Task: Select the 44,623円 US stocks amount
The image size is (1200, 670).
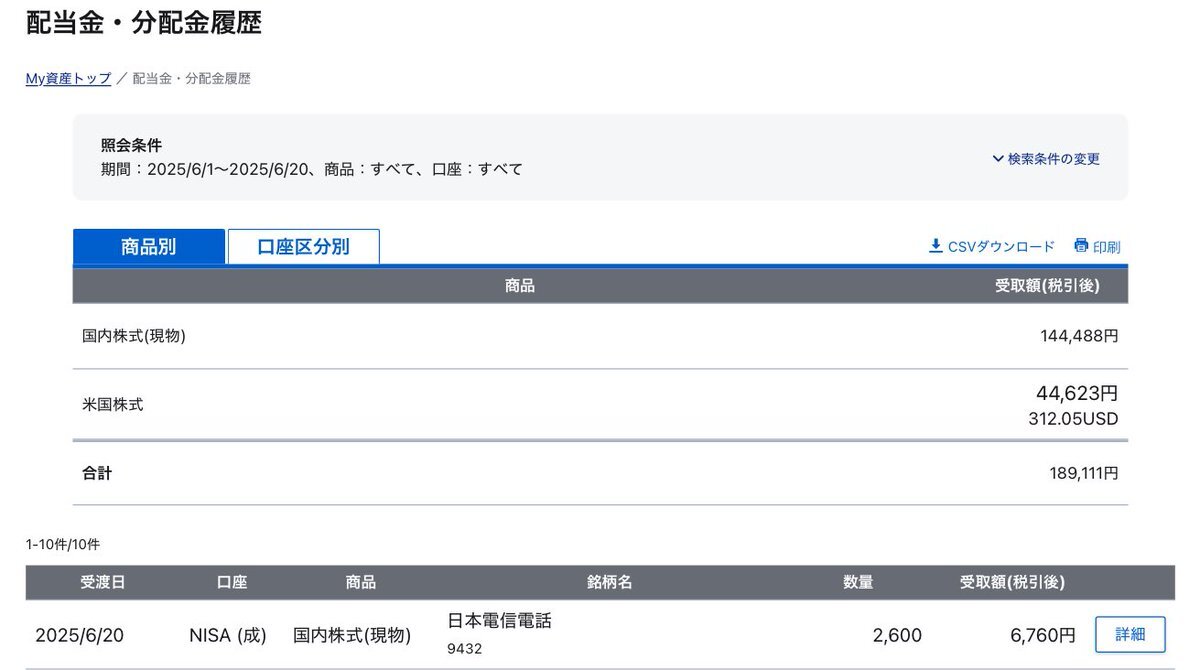Action: pyautogui.click(x=1077, y=393)
